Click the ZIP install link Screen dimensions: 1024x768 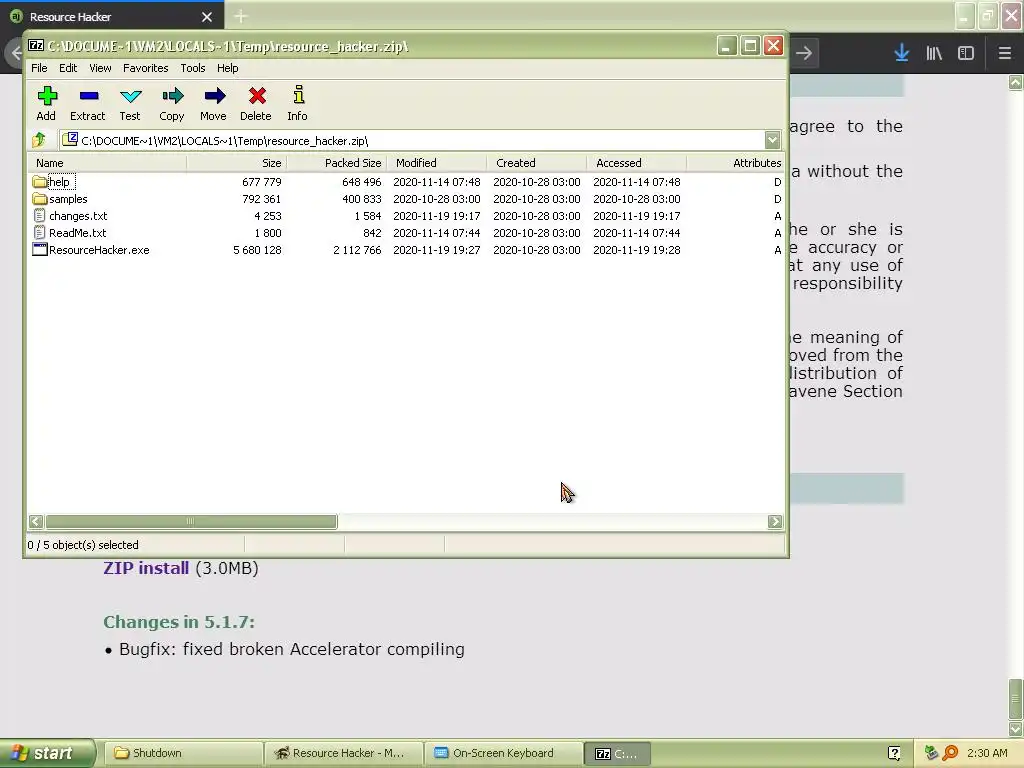pos(146,568)
